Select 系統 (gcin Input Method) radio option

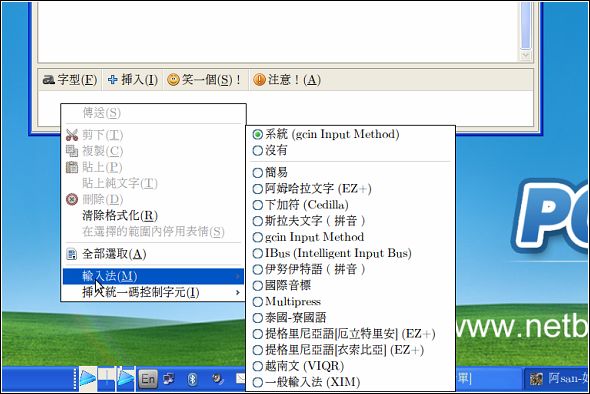350,134
